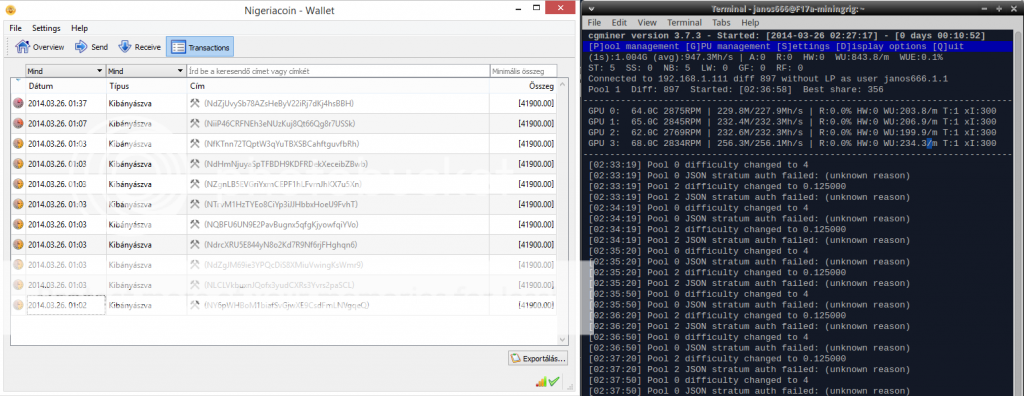Click faded status icon of 01:02 row
1024x396 pixels.
18,305
